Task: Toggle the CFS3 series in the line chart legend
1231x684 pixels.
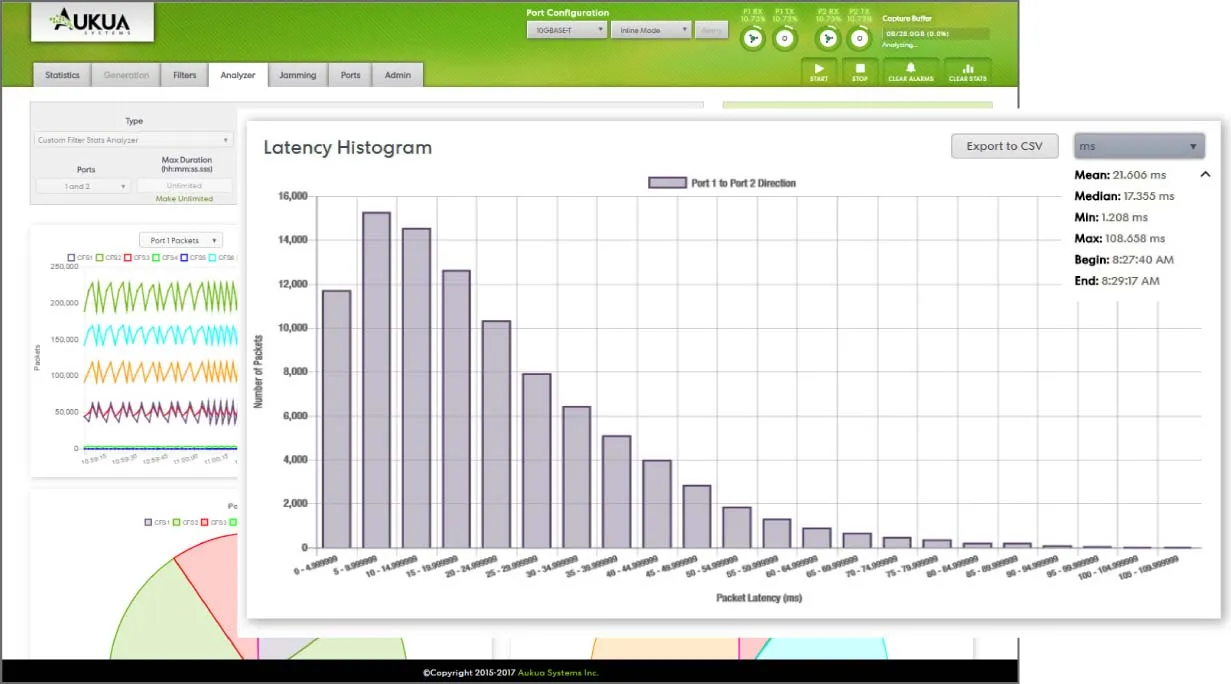Action: click(138, 258)
